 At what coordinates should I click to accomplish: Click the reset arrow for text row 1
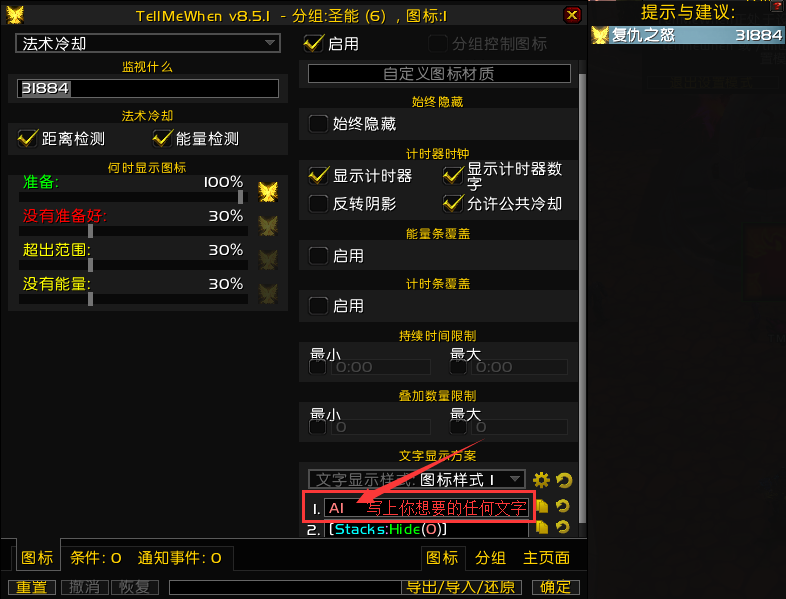click(x=563, y=506)
